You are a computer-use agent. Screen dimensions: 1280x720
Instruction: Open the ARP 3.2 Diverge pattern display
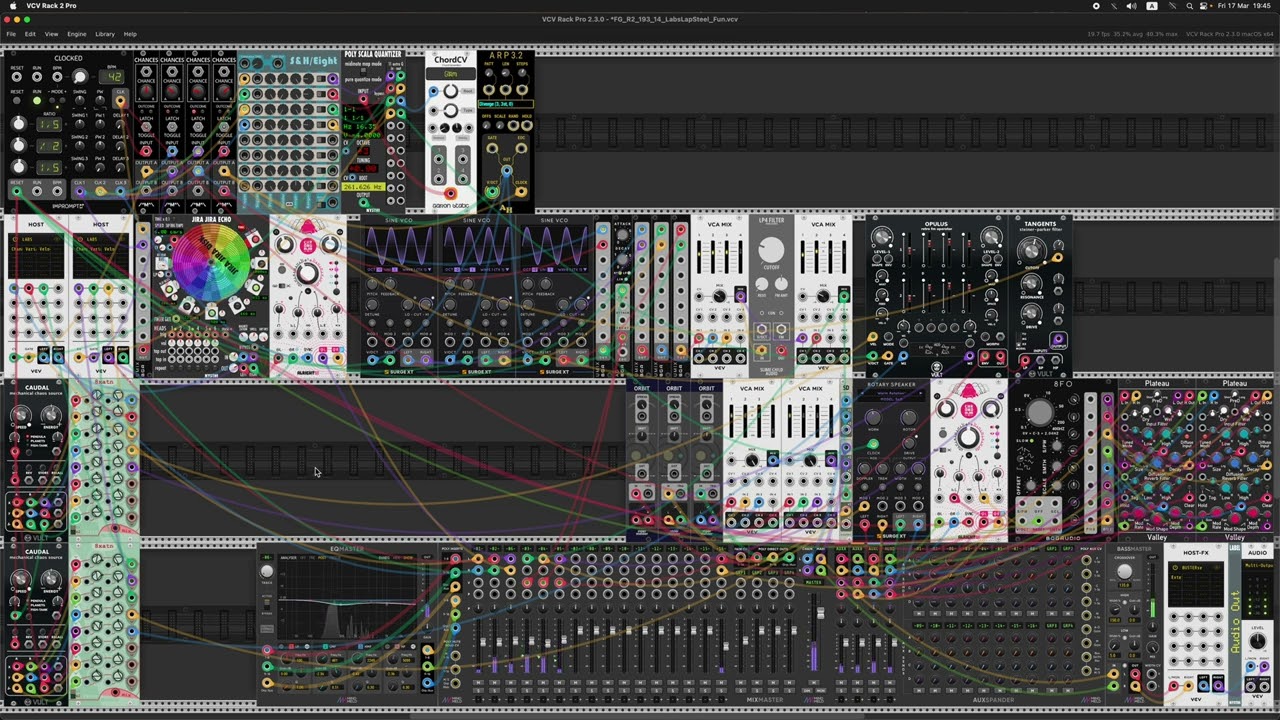coord(506,104)
